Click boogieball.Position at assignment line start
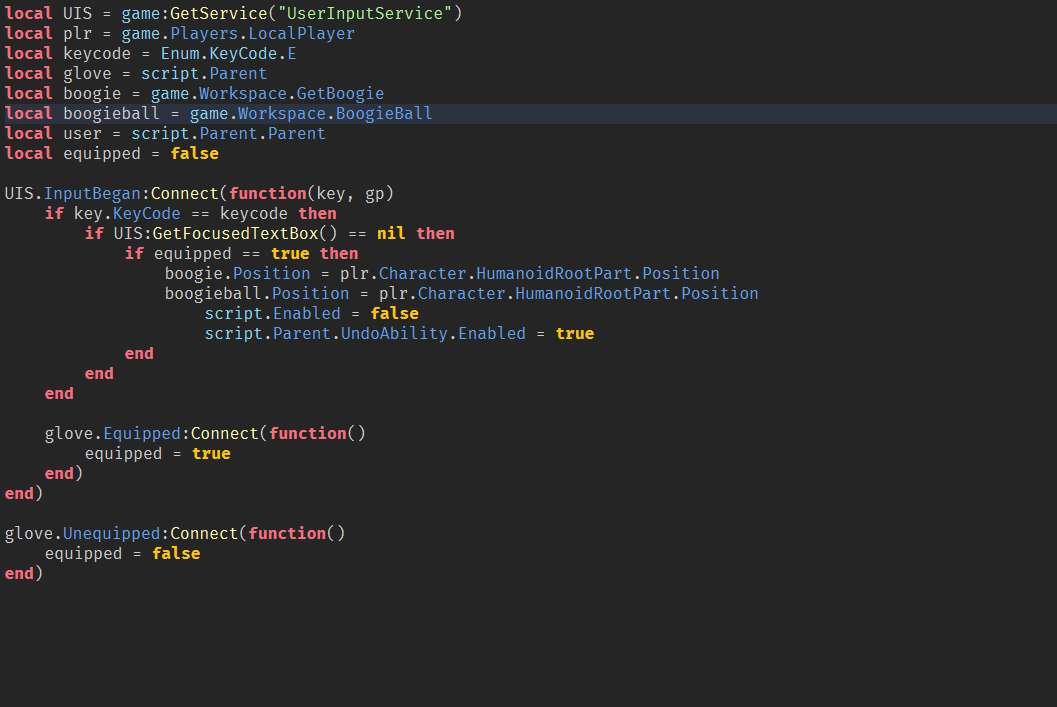 [257, 294]
